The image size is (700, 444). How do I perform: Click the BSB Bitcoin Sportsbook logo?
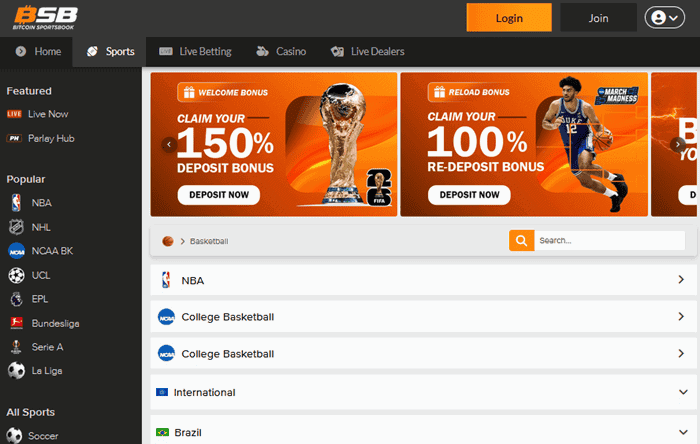coord(45,18)
